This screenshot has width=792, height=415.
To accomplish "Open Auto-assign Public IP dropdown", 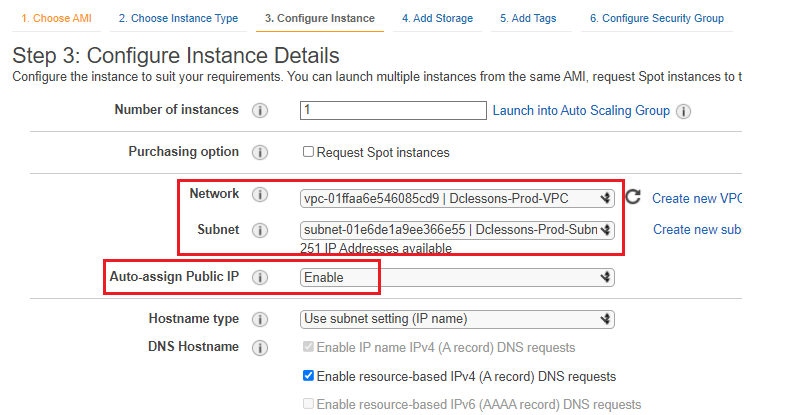I will tap(457, 277).
